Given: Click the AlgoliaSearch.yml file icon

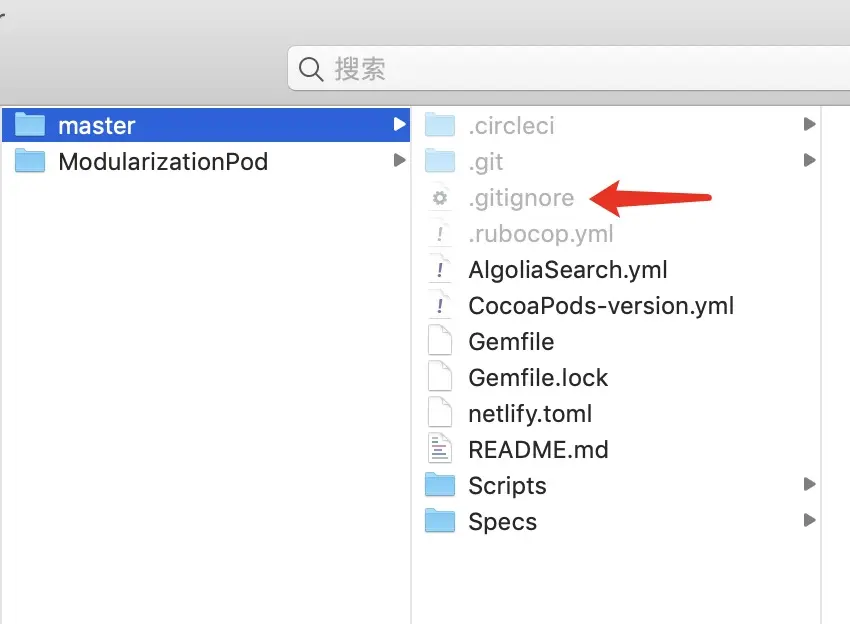Looking at the screenshot, I should point(440,269).
